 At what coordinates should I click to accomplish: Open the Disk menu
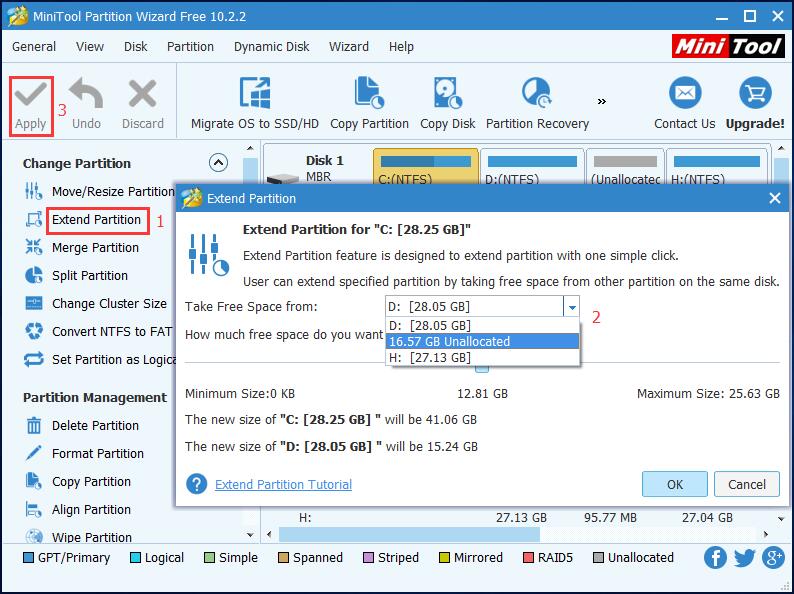(135, 47)
